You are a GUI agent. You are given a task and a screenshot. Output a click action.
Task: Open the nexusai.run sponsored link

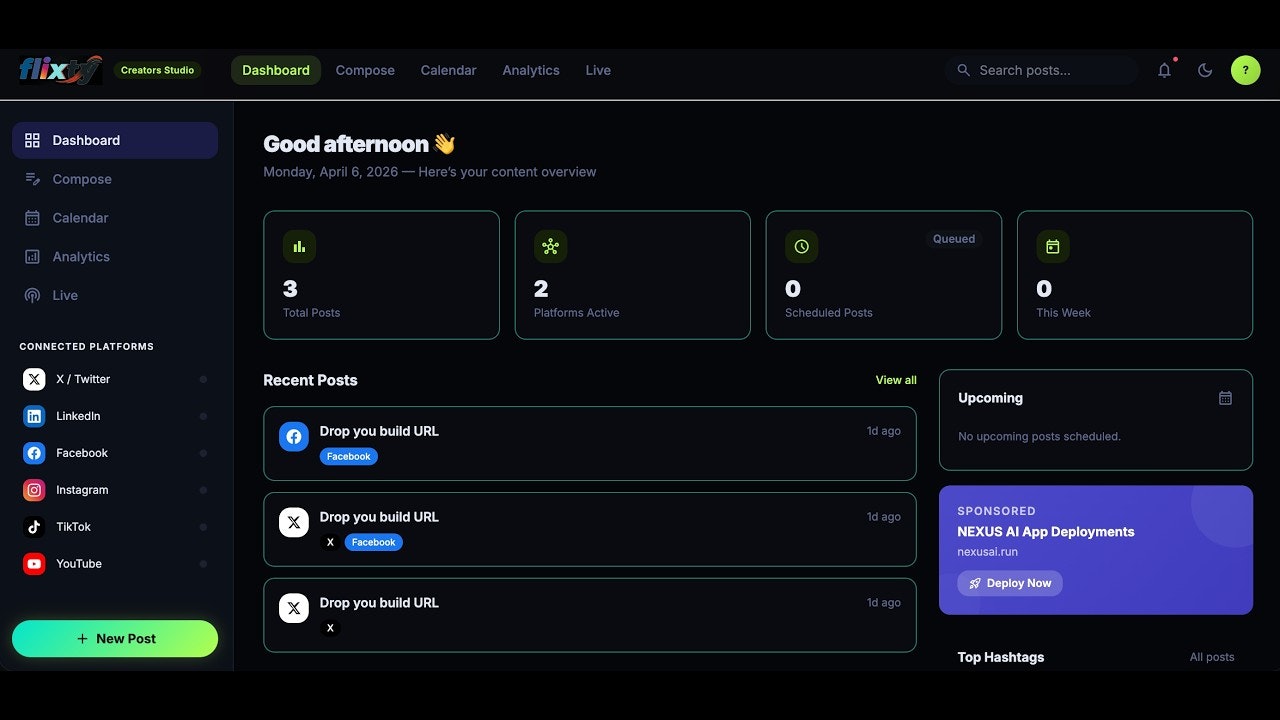pos(987,552)
